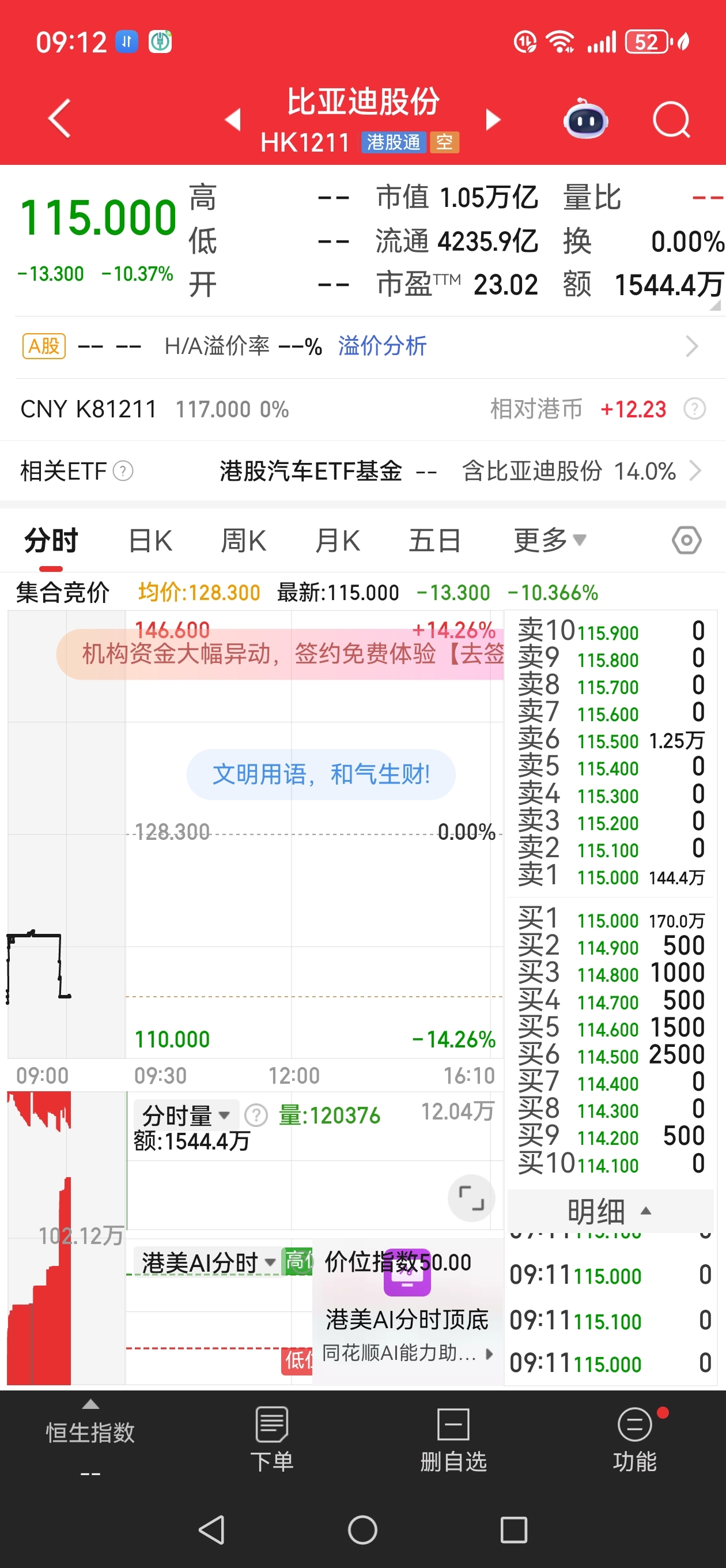The image size is (726, 1568).
Task: Tap the A股 tag
Action: (44, 346)
